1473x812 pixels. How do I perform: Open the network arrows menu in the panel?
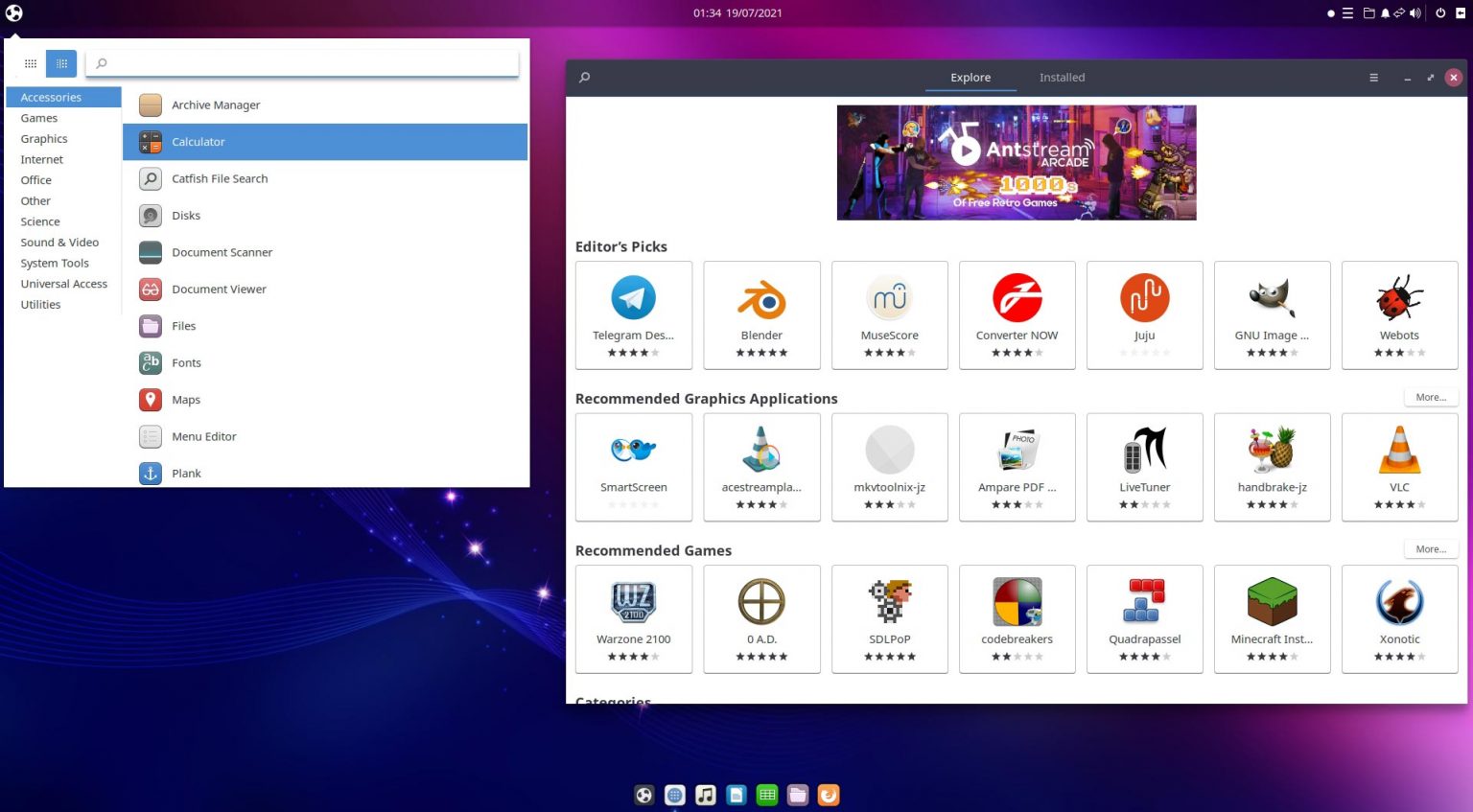coord(1401,12)
